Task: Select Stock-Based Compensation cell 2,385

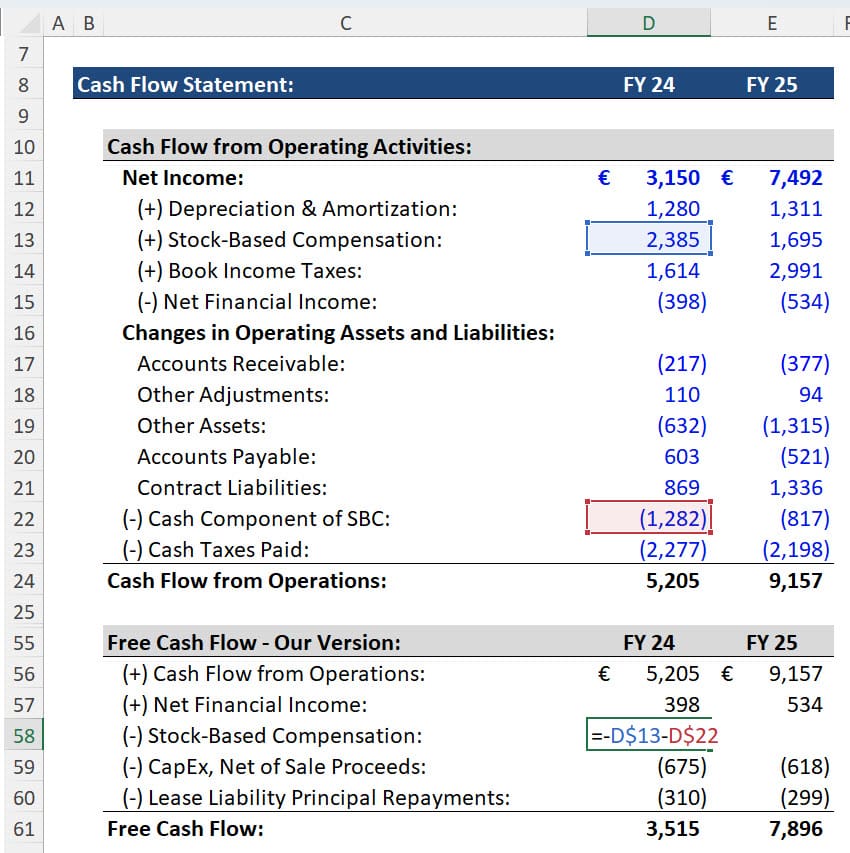Action: (649, 239)
